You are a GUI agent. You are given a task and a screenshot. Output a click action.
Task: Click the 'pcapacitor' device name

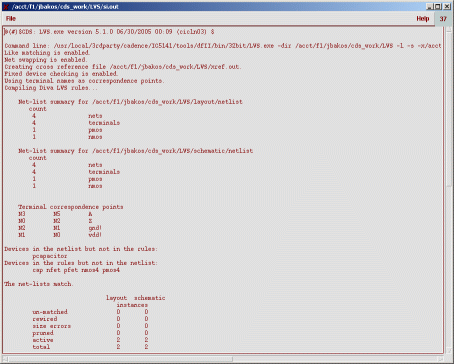[50, 256]
